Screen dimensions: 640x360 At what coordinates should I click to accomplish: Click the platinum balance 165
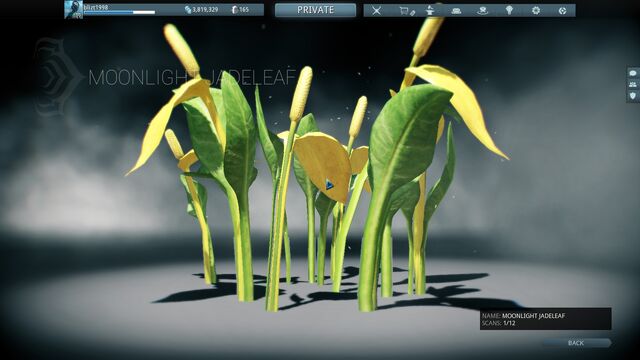tap(240, 9)
